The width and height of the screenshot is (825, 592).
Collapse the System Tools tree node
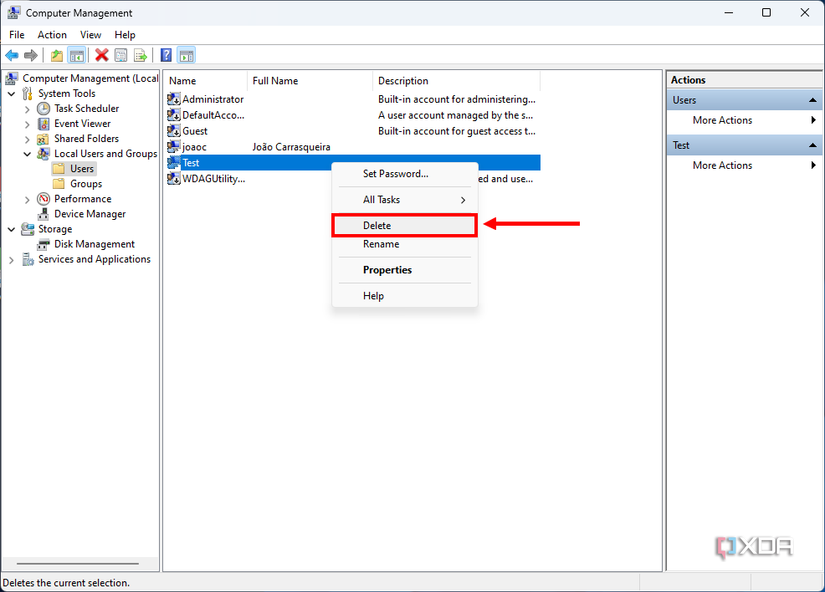click(12, 94)
